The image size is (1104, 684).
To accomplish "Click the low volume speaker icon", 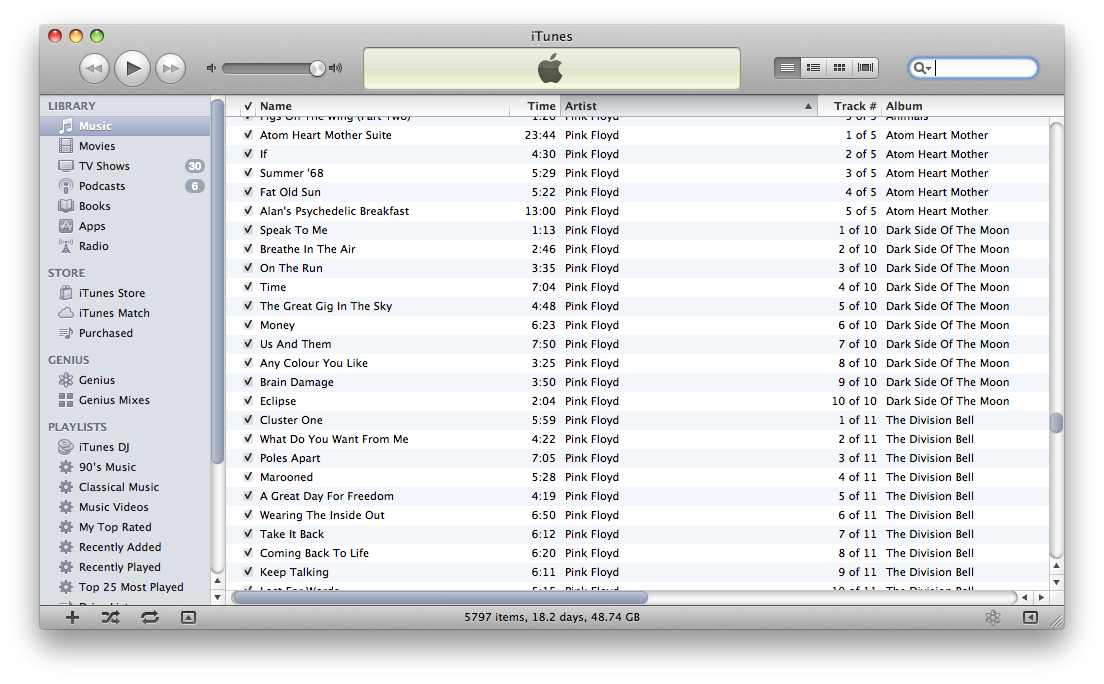I will coord(211,68).
